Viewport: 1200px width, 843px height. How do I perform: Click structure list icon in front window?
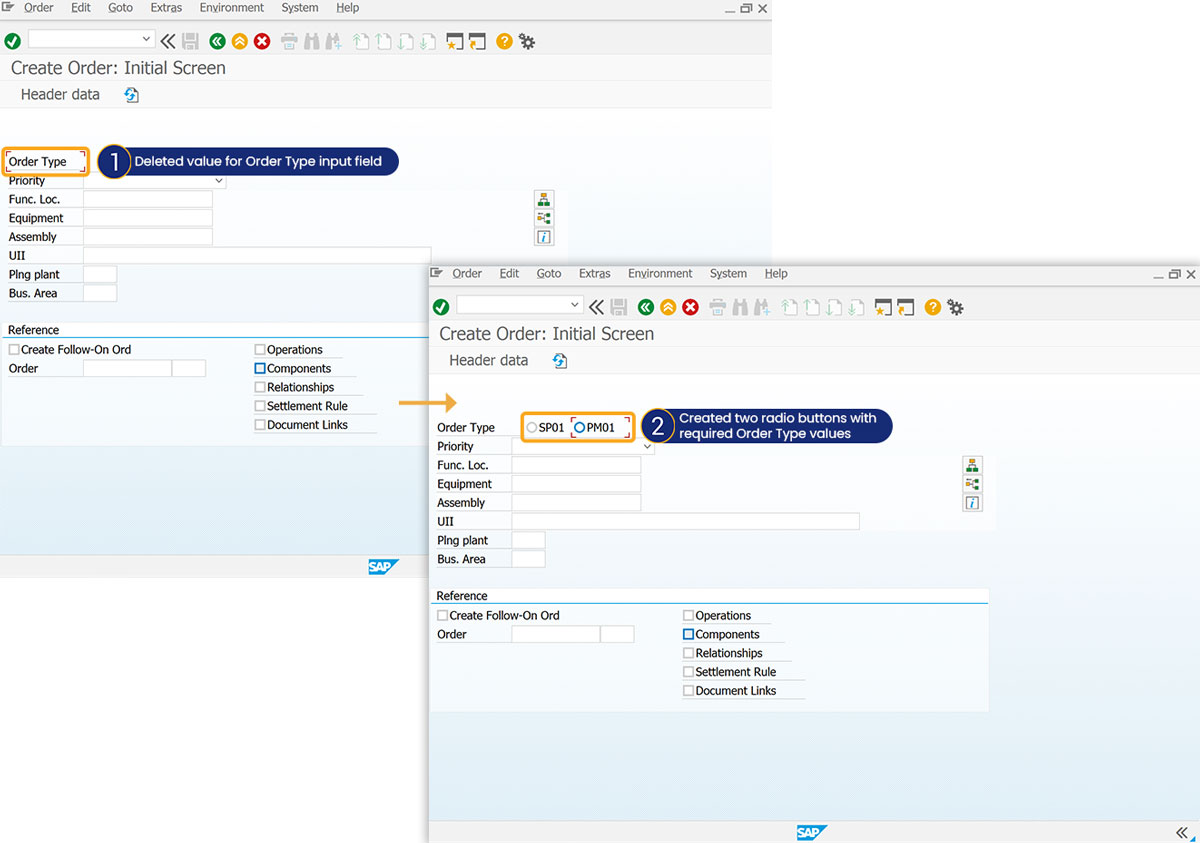[973, 465]
